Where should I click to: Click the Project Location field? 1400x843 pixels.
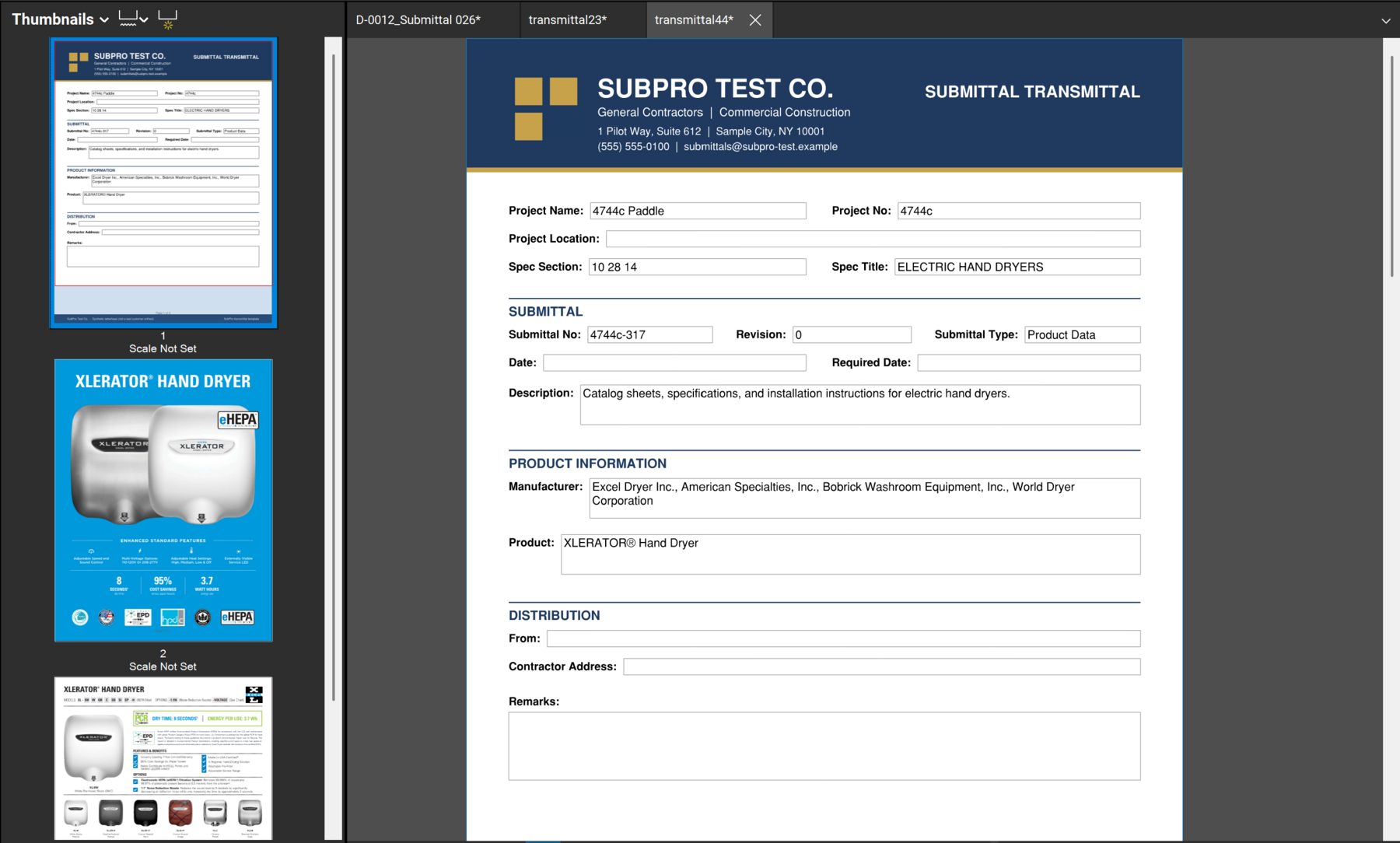tap(873, 239)
